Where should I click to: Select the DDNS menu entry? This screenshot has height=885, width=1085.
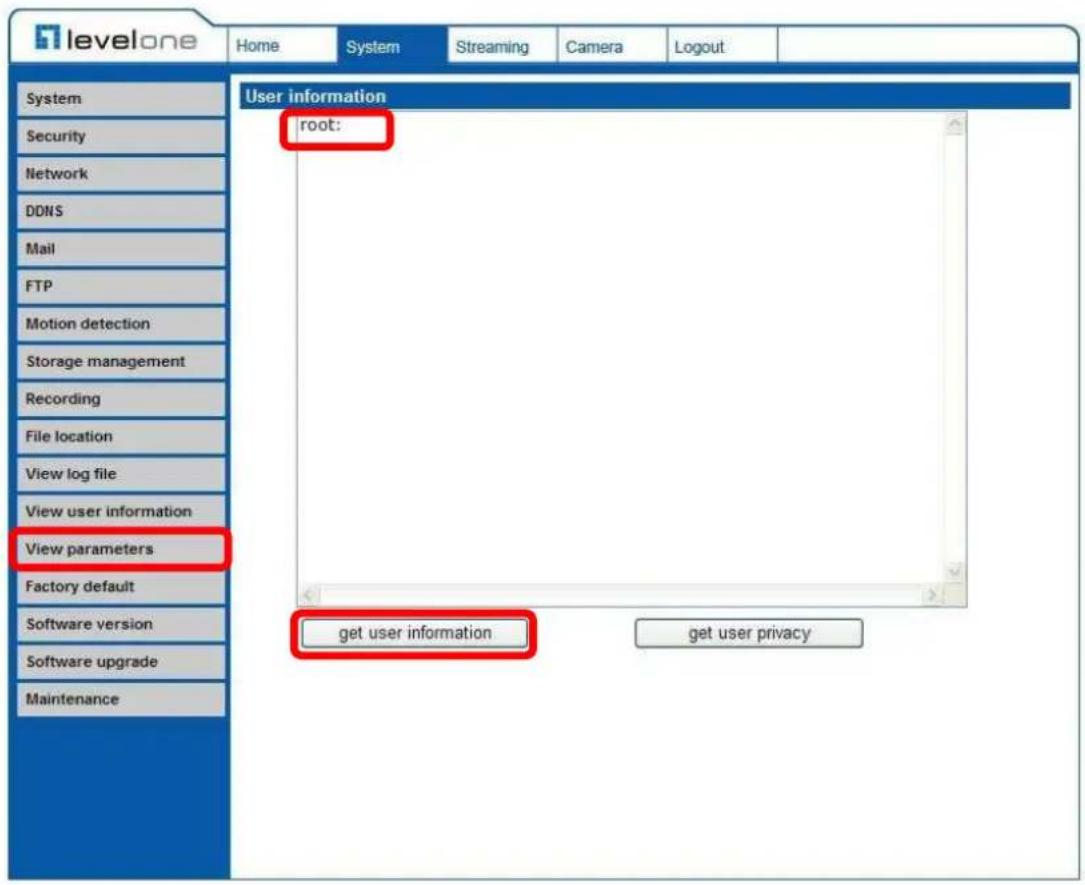[121, 211]
